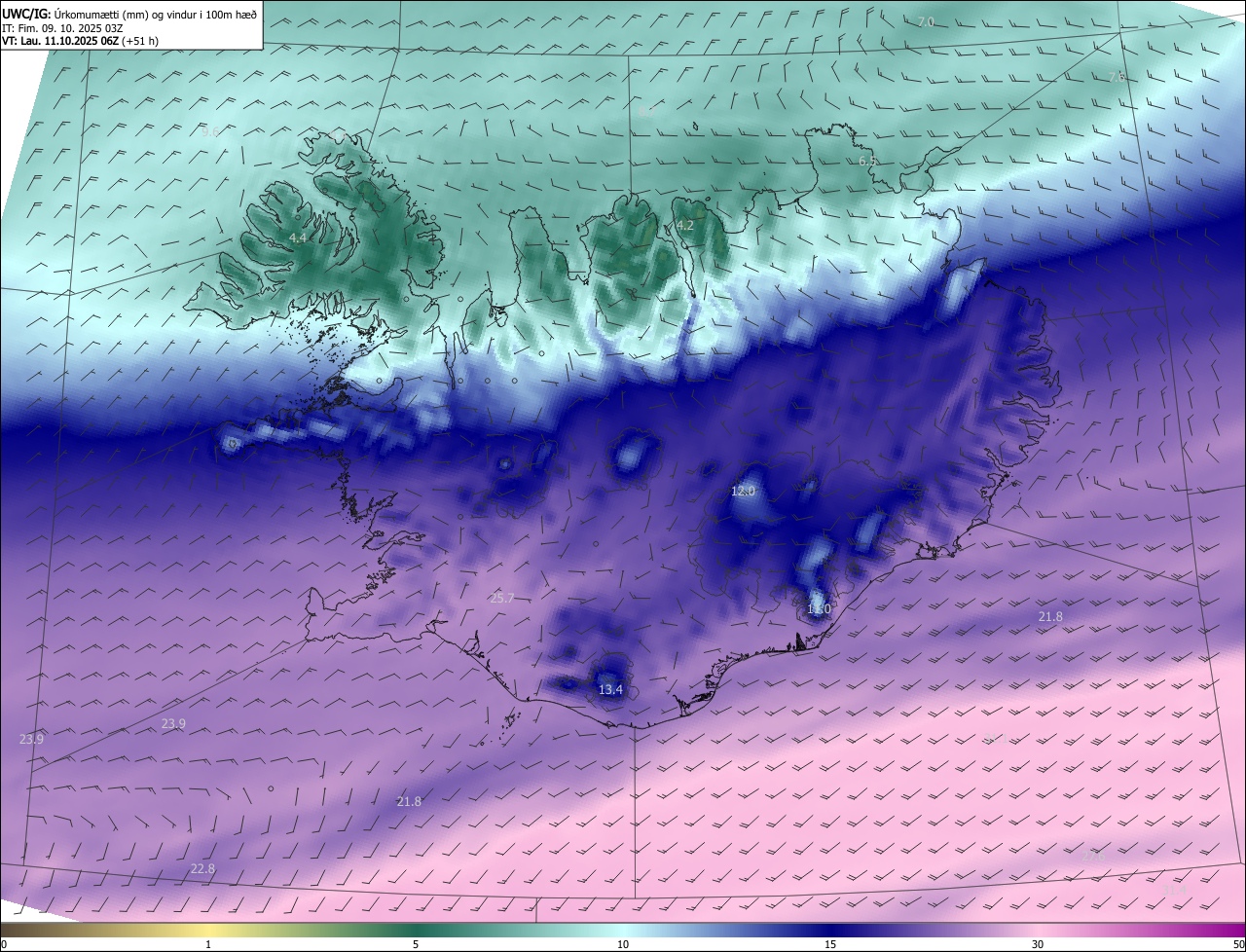Screen dimensions: 1246x952
Task: Click the 22.8 value over the ocean
Action: coord(202,868)
